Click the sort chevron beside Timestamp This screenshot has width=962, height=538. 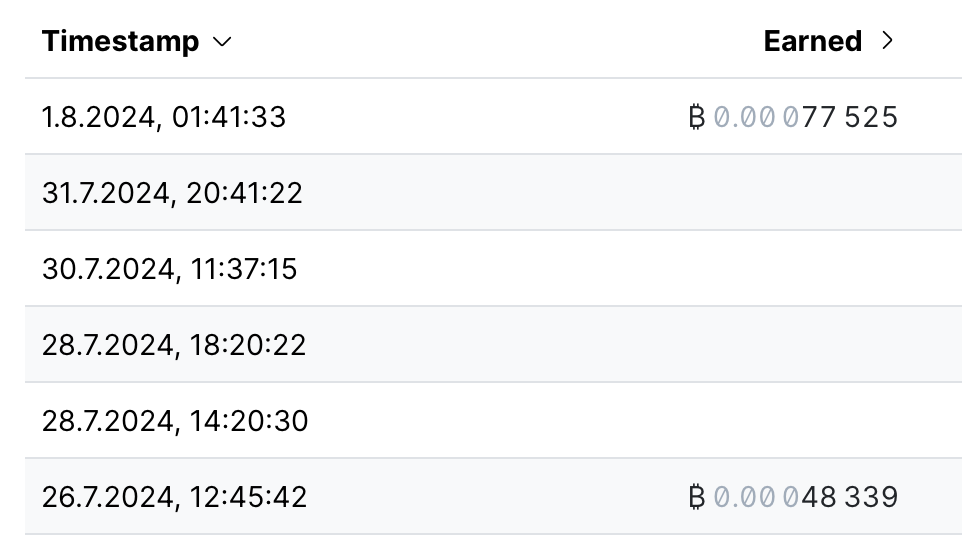(222, 42)
